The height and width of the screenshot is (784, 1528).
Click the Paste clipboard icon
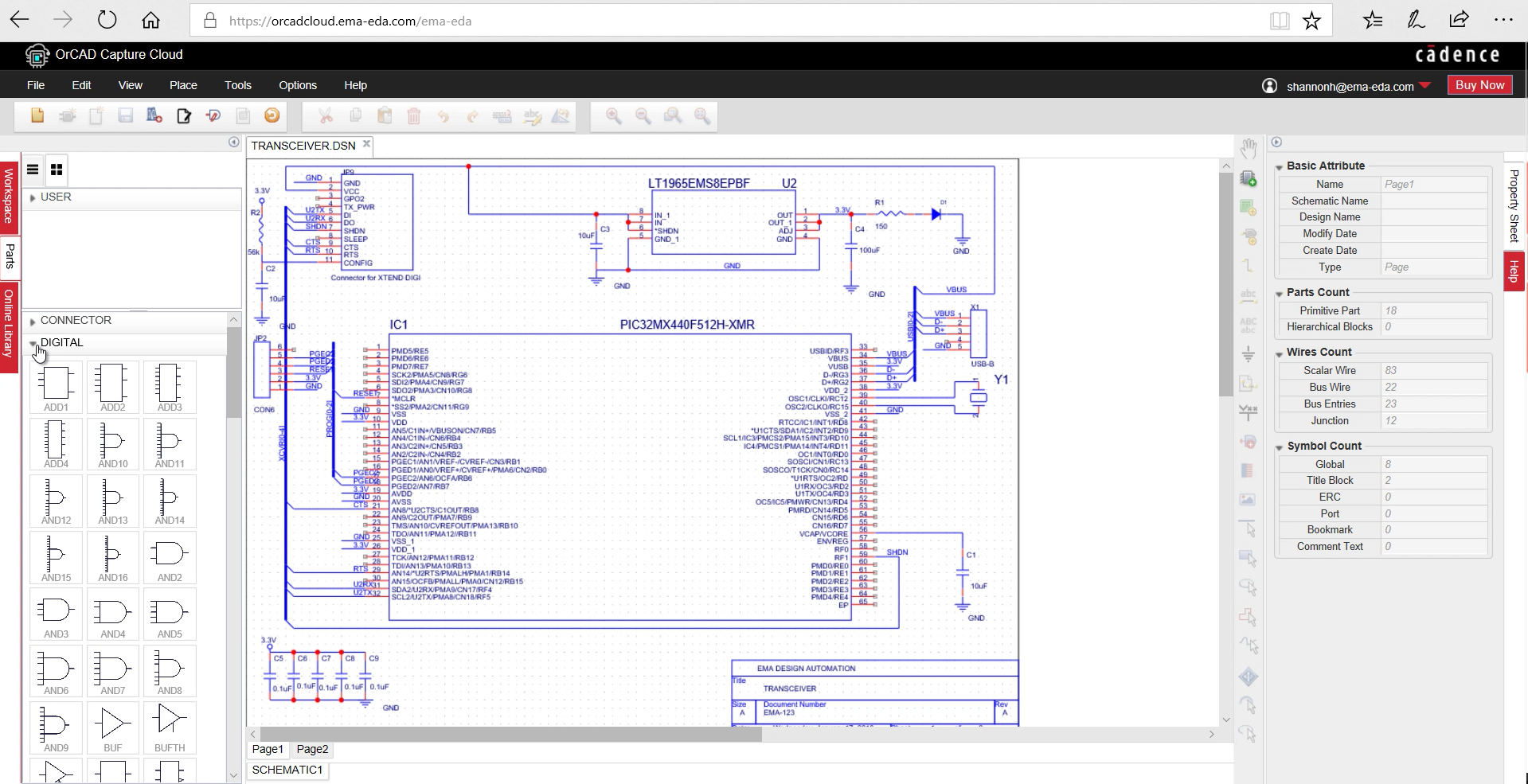(385, 116)
